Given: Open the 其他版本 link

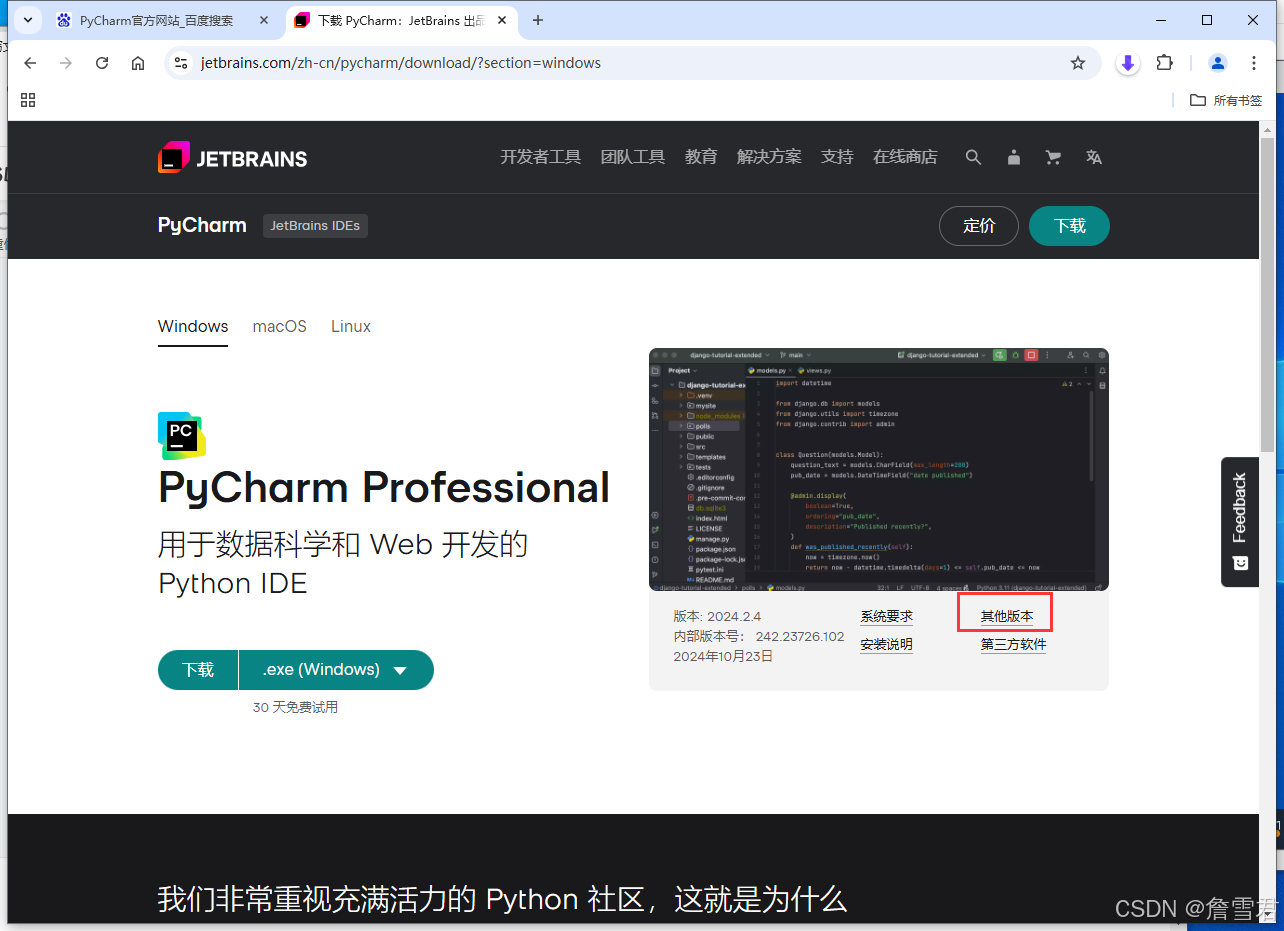Looking at the screenshot, I should [x=1007, y=617].
